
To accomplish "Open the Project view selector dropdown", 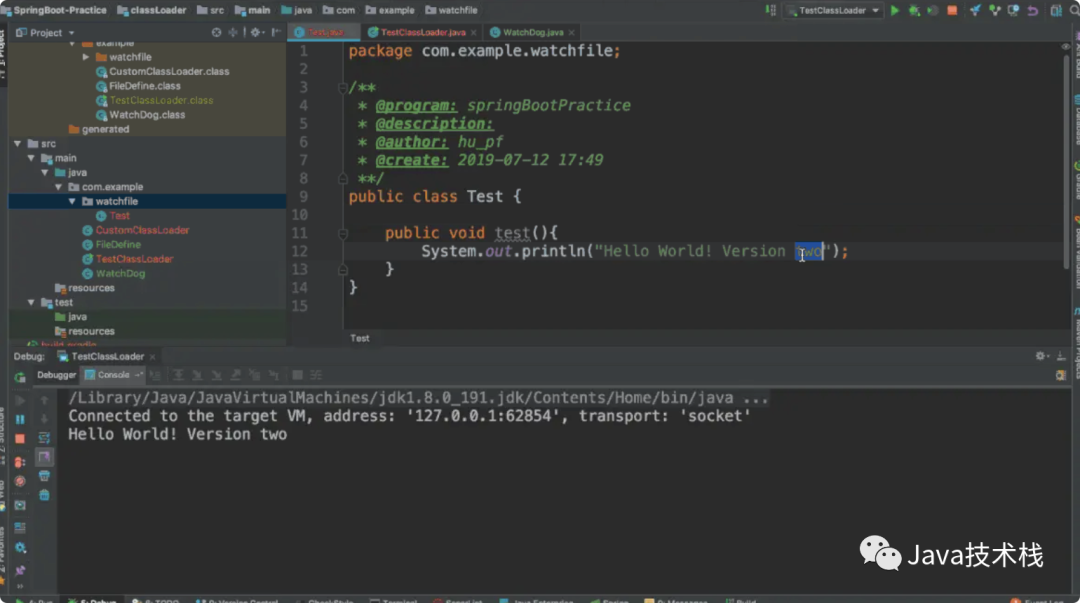I will [x=45, y=32].
